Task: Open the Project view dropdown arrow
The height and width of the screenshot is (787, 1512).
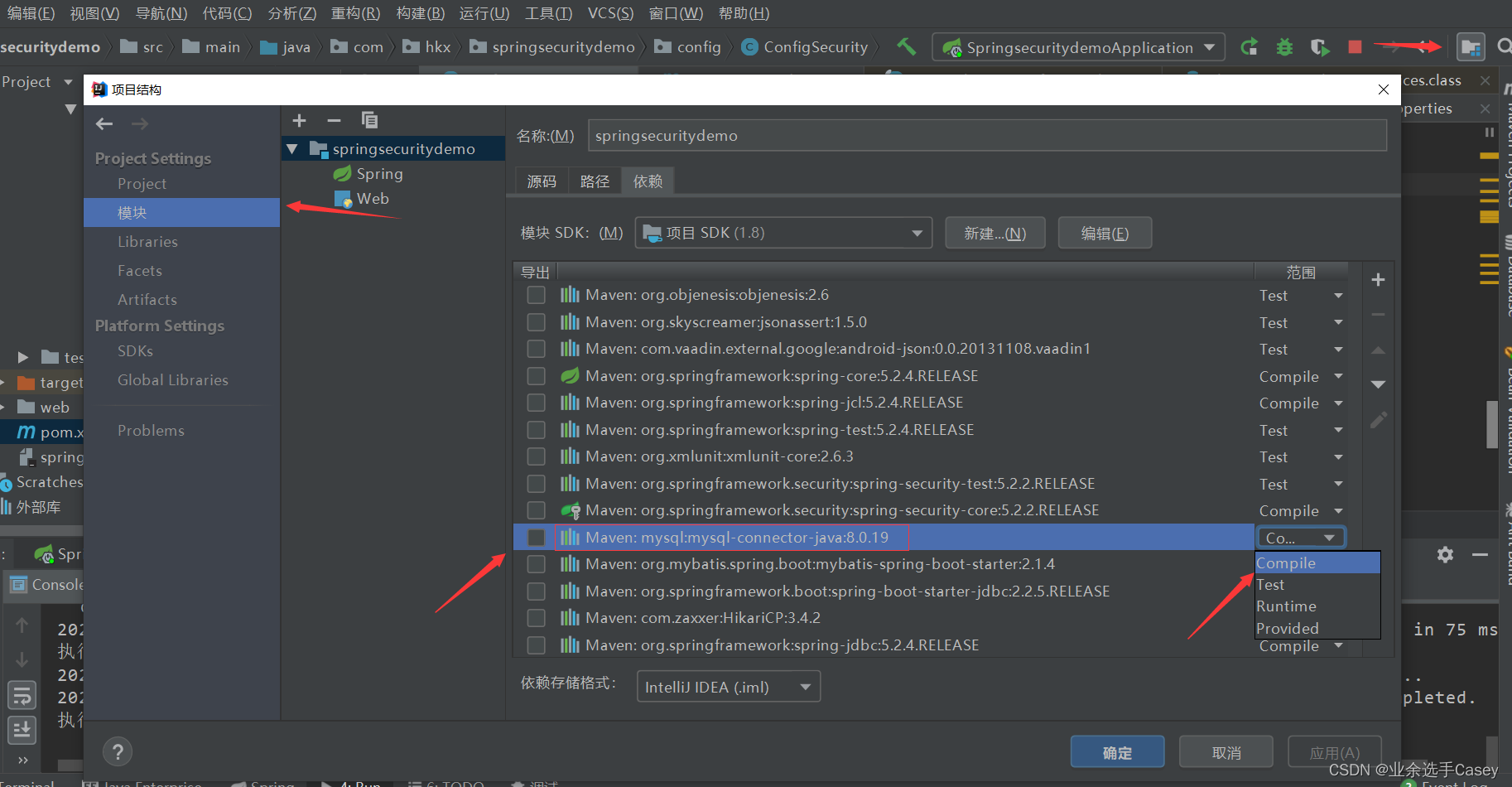Action: pyautogui.click(x=68, y=82)
